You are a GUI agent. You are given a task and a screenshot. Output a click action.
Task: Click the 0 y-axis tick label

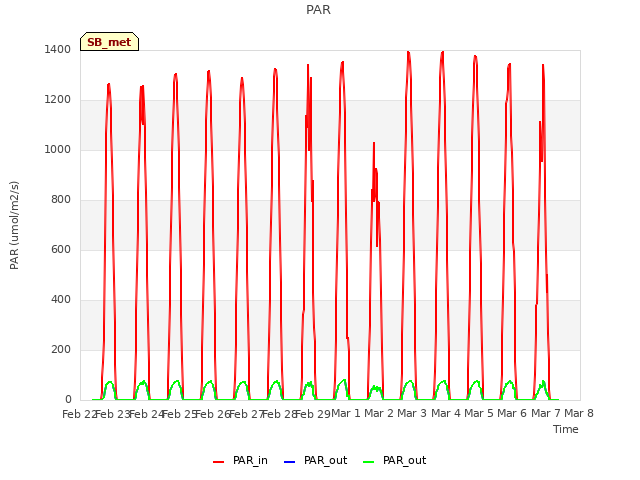[x=68, y=399]
